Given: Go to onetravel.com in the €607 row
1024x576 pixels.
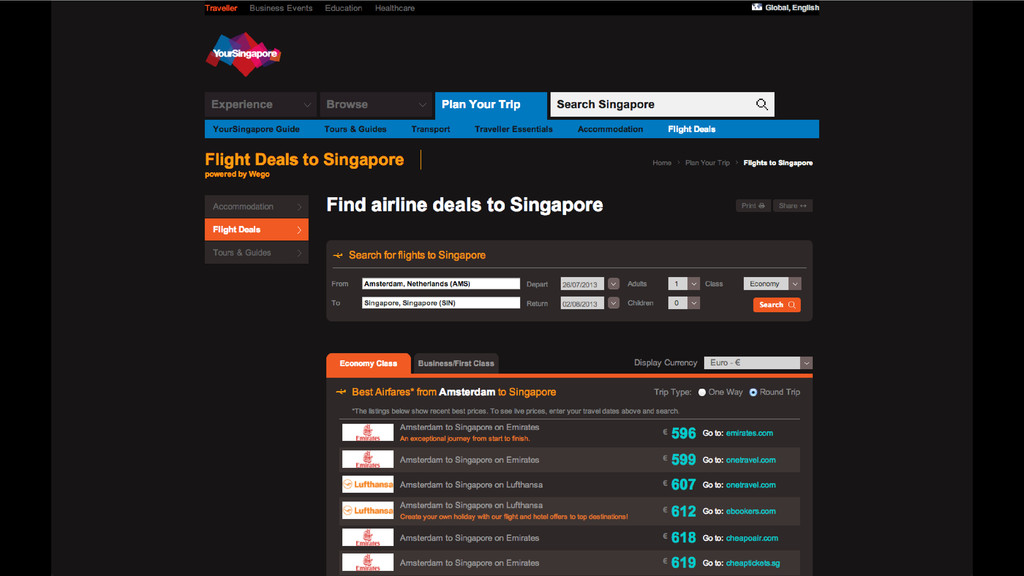Looking at the screenshot, I should coord(750,485).
